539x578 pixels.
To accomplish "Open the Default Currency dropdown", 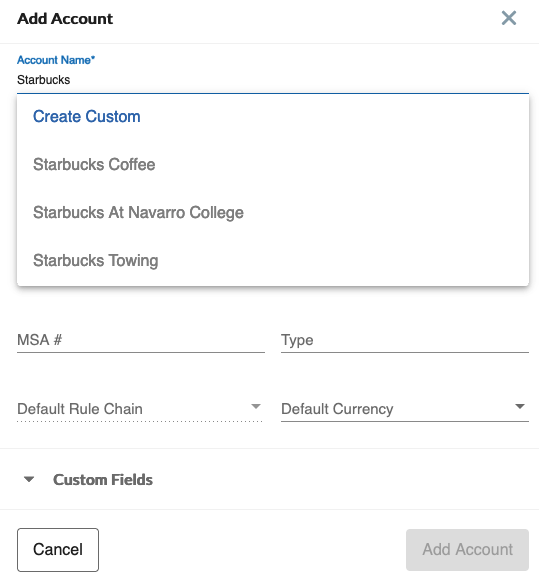I will 405,409.
